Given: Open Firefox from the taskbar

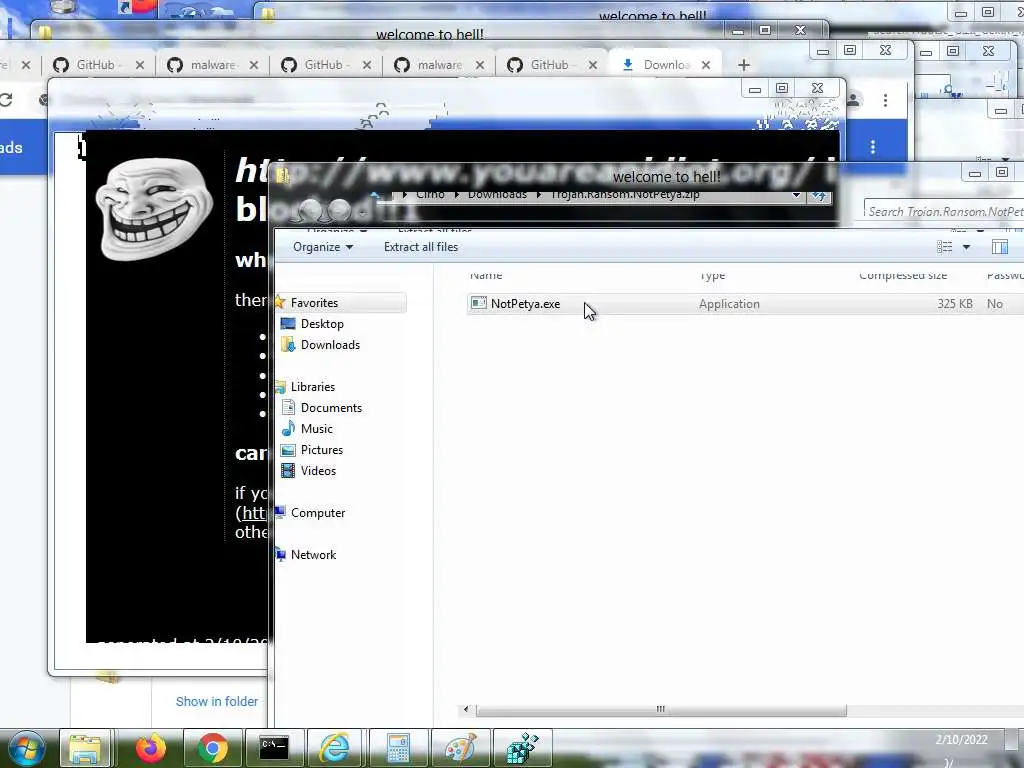Looking at the screenshot, I should [x=150, y=748].
